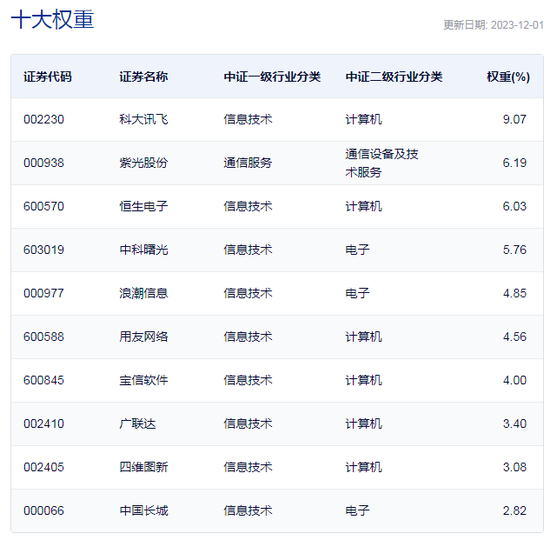Click 信息技术 in the 科大讯飞 row
Screen dimensions: 550x540
(x=248, y=120)
